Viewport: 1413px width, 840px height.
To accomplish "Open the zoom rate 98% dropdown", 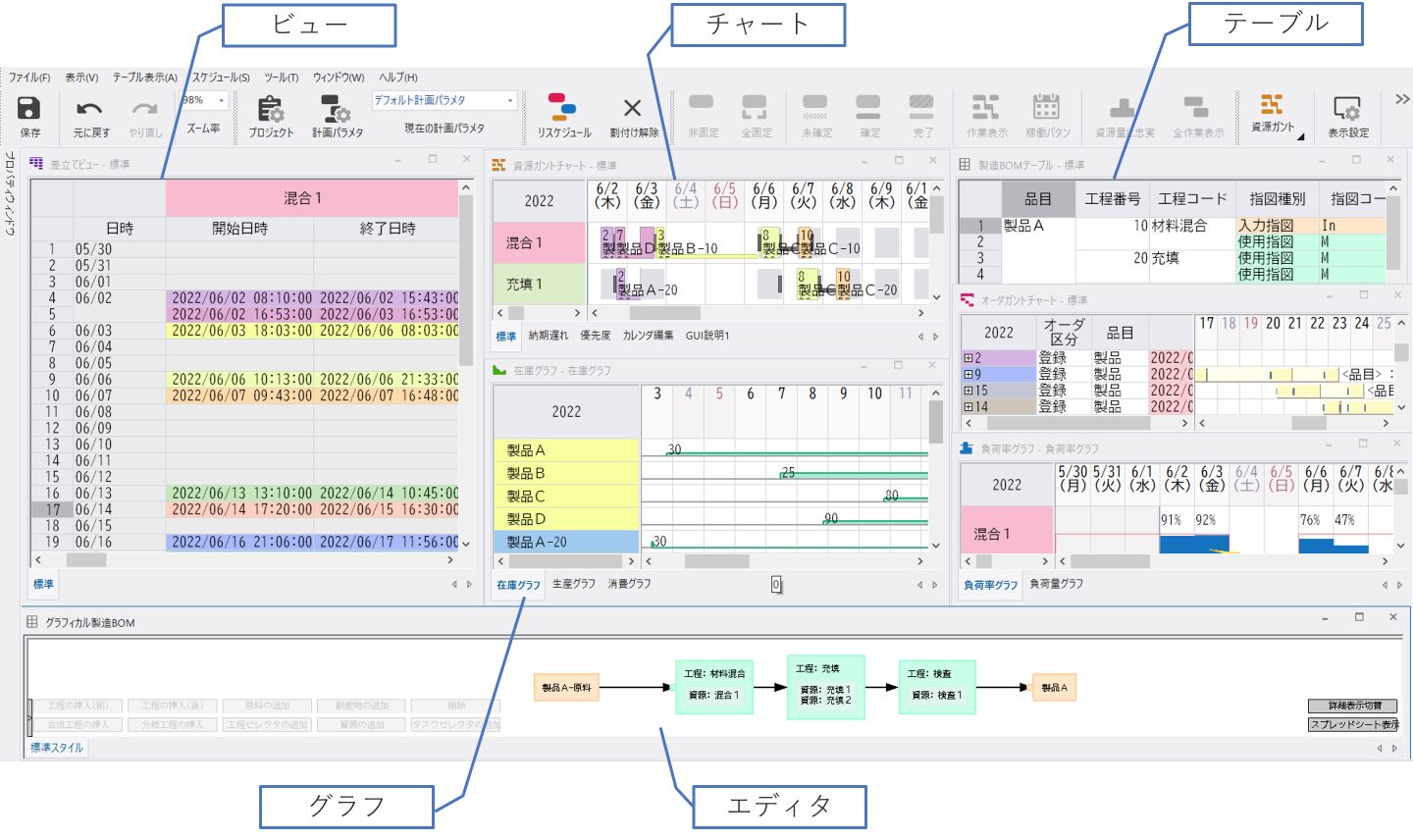I will point(222,100).
